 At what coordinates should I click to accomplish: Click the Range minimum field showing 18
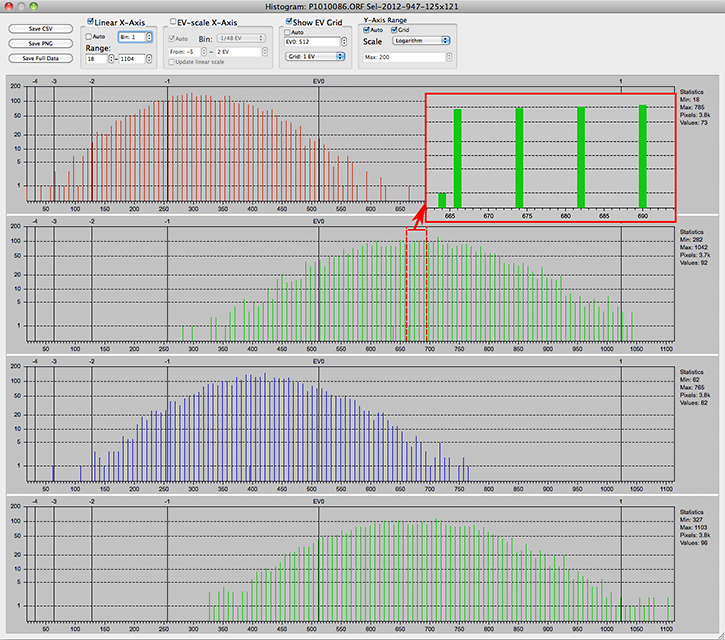97,59
